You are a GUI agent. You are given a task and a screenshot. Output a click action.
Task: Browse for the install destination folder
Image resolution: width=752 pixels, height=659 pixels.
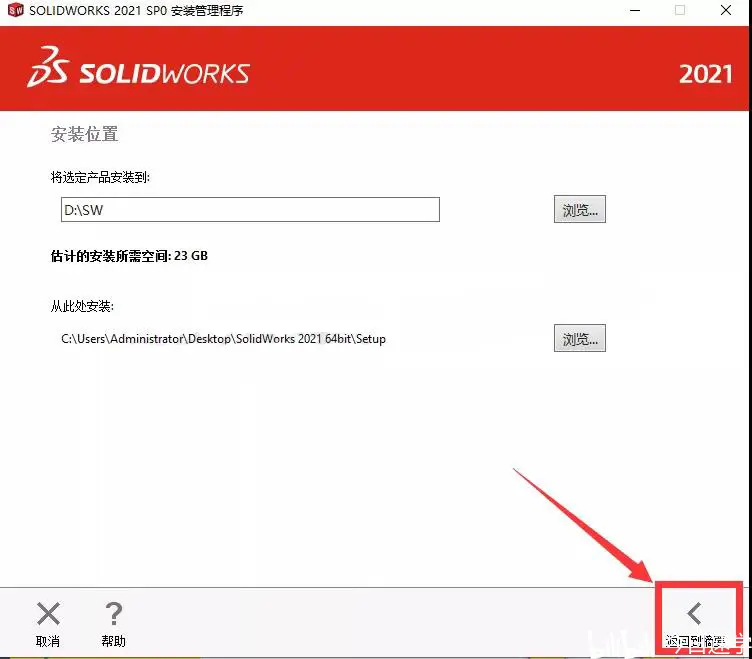pos(579,209)
